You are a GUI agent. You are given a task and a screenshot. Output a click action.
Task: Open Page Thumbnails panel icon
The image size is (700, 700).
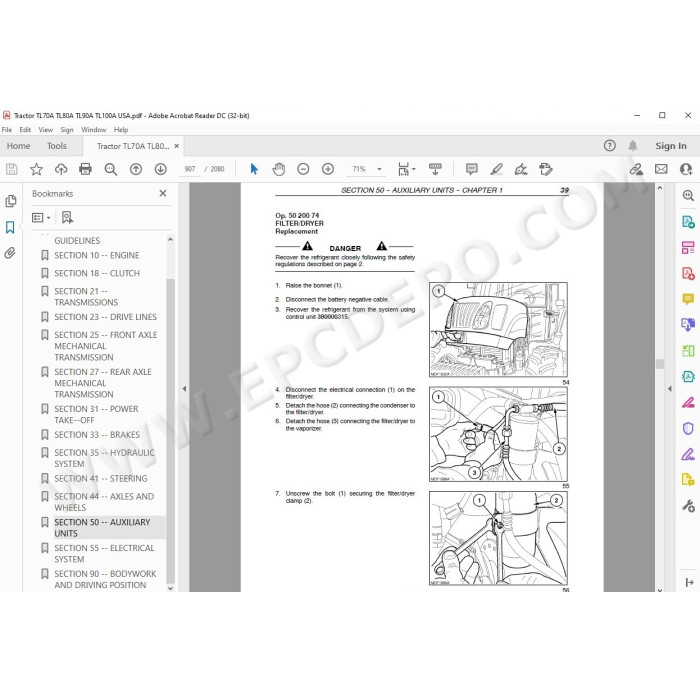[11, 201]
